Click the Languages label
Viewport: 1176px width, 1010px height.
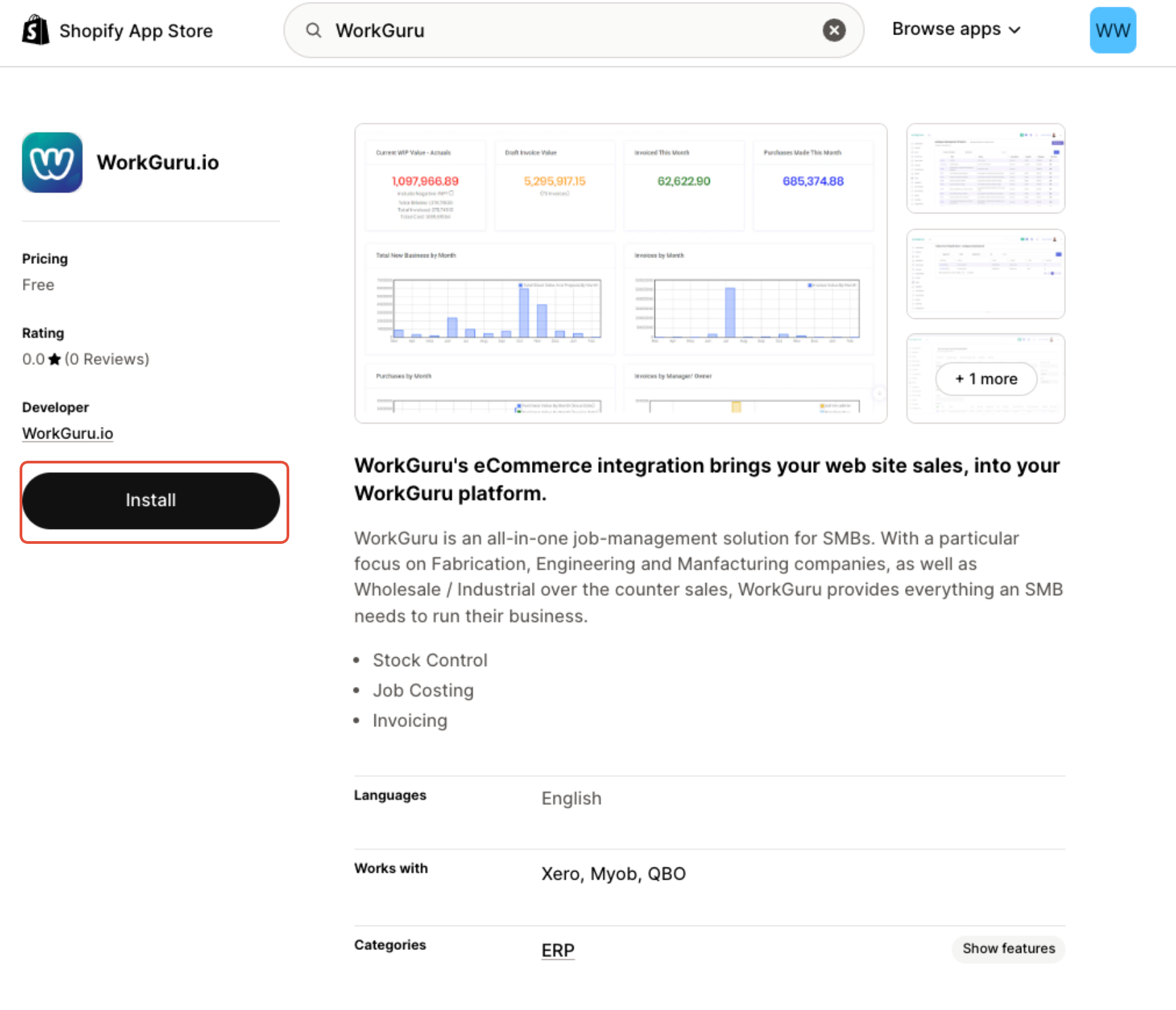[x=390, y=795]
